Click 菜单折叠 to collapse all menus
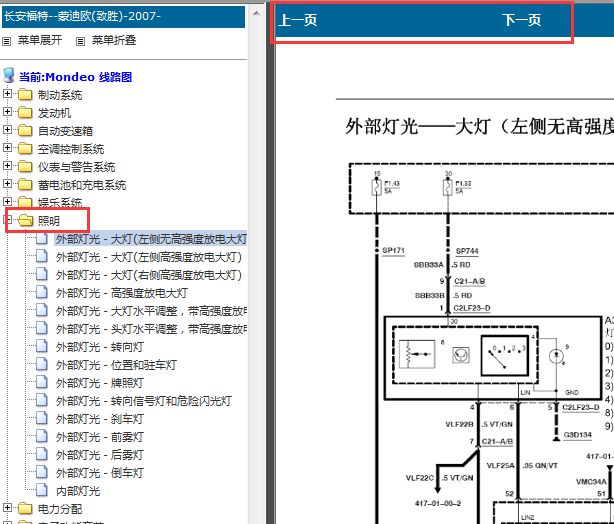614x524 pixels. [114, 40]
